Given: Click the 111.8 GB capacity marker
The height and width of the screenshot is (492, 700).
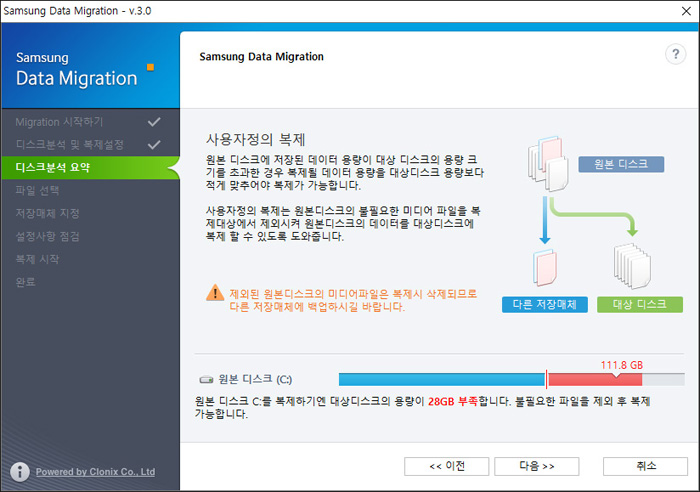Looking at the screenshot, I should pyautogui.click(x=621, y=365).
